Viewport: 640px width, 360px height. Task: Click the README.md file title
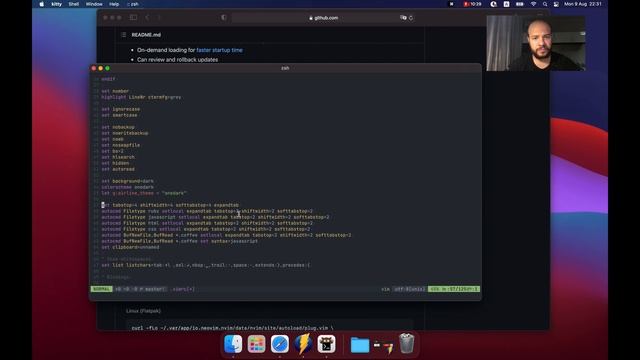point(146,35)
